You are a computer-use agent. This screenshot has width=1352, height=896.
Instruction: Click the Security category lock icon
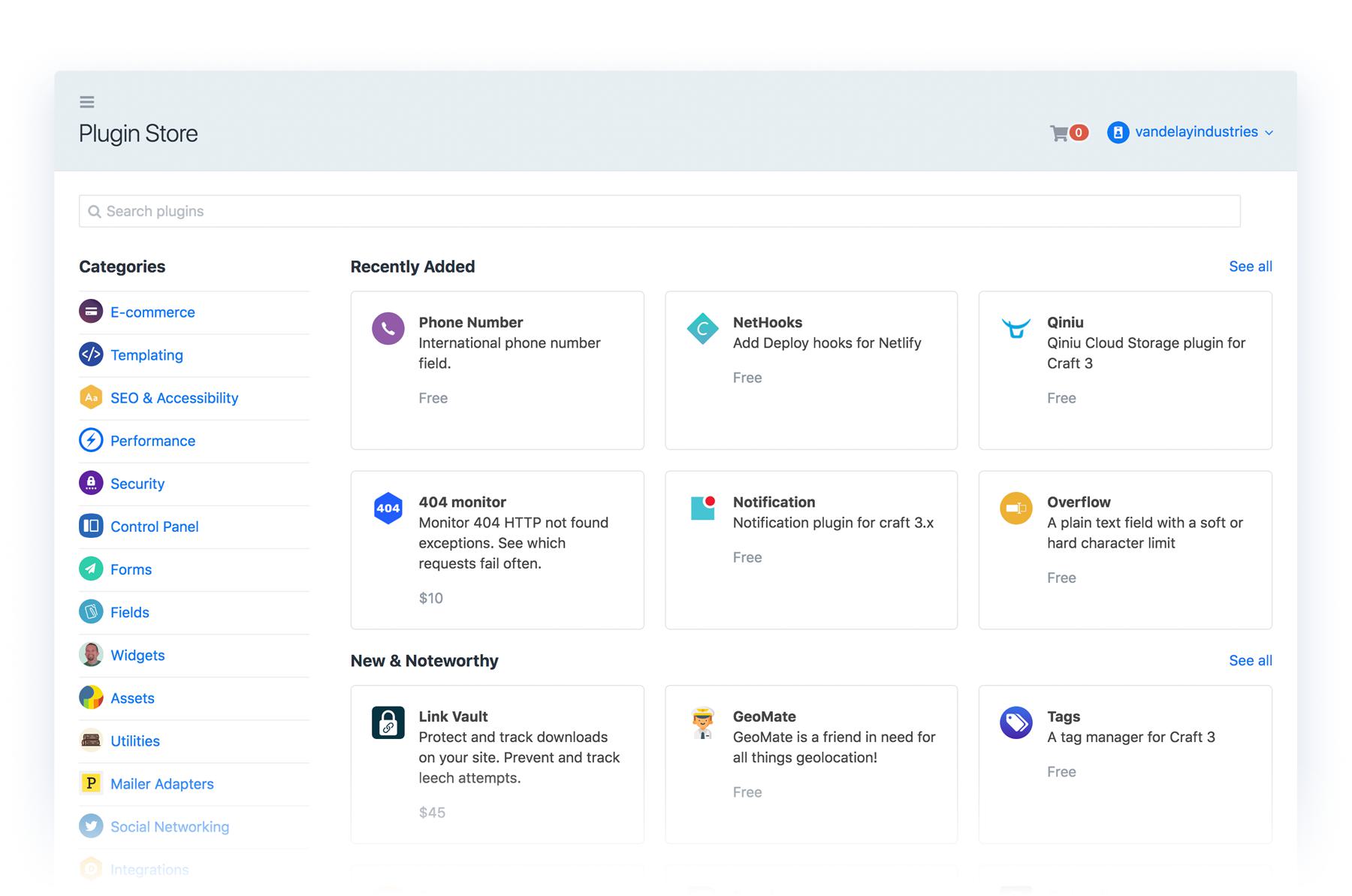tap(91, 483)
